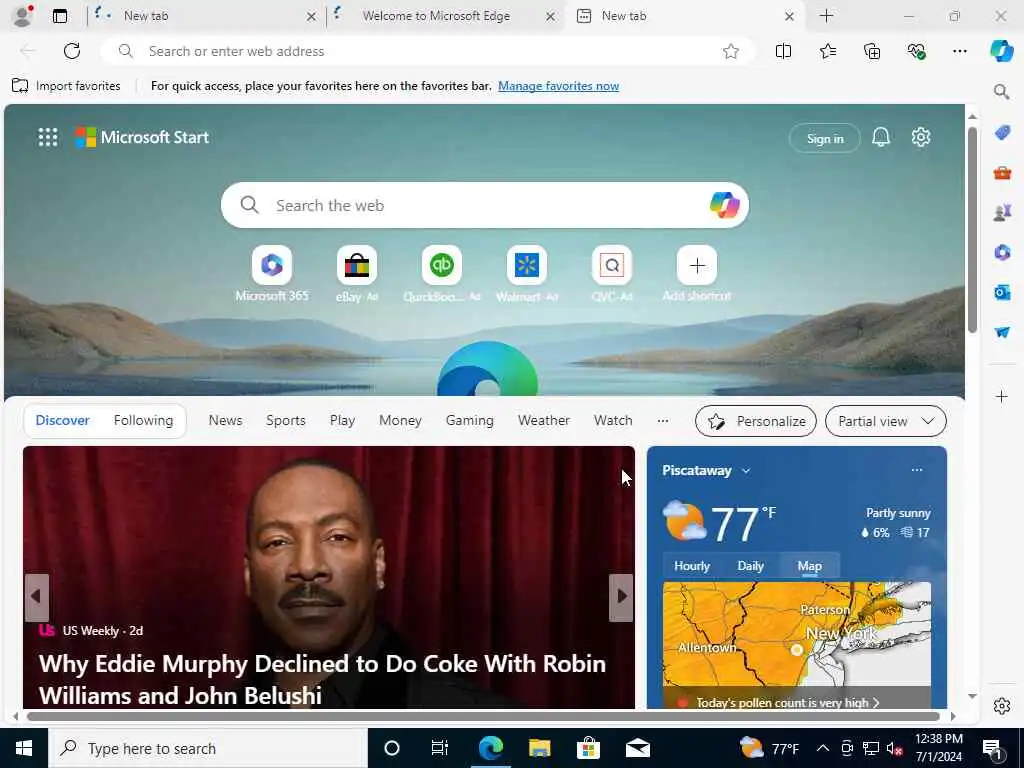Click the Personalize button
The height and width of the screenshot is (768, 1024).
(x=756, y=421)
